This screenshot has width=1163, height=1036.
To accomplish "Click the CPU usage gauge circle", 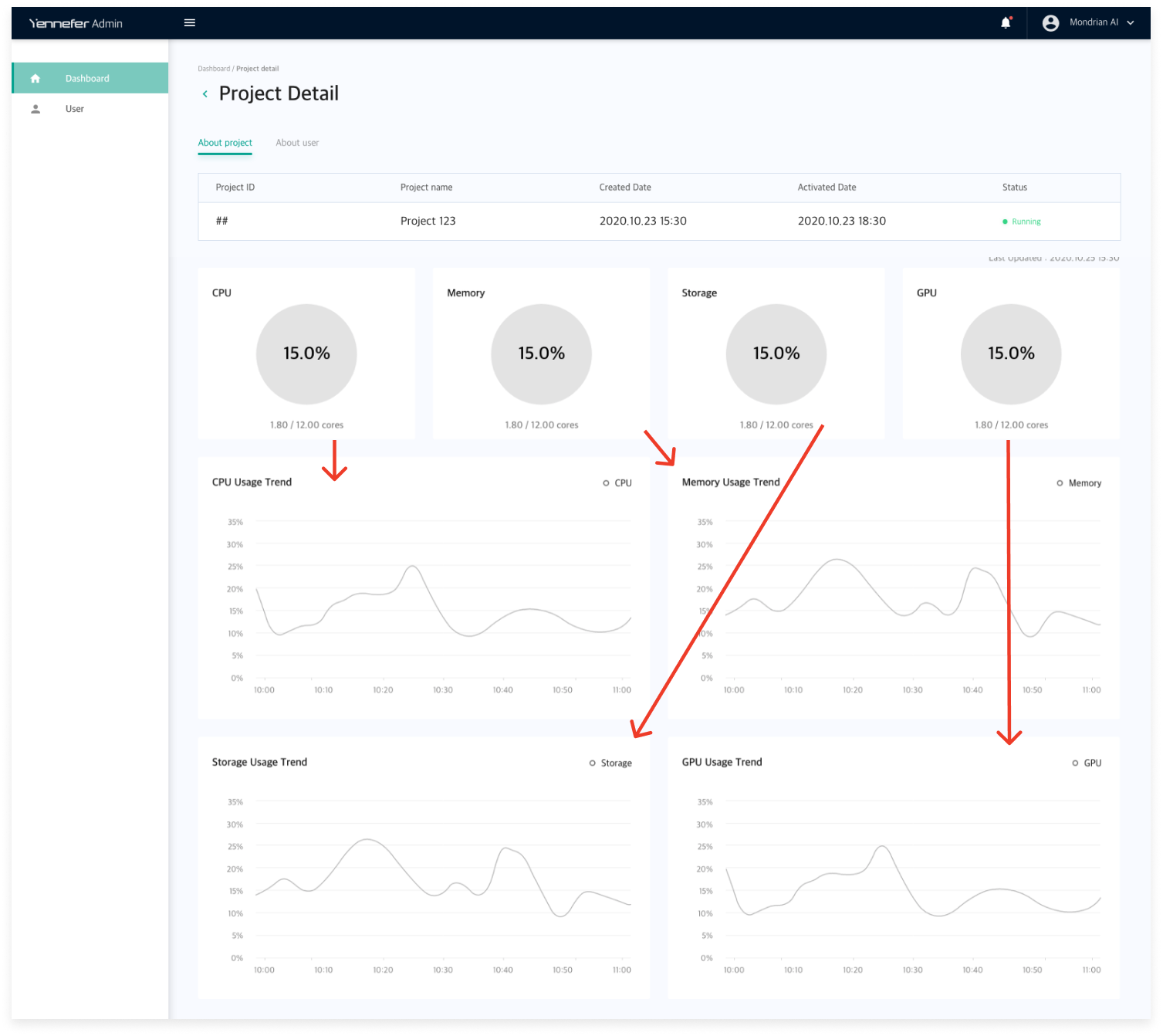I will (306, 354).
